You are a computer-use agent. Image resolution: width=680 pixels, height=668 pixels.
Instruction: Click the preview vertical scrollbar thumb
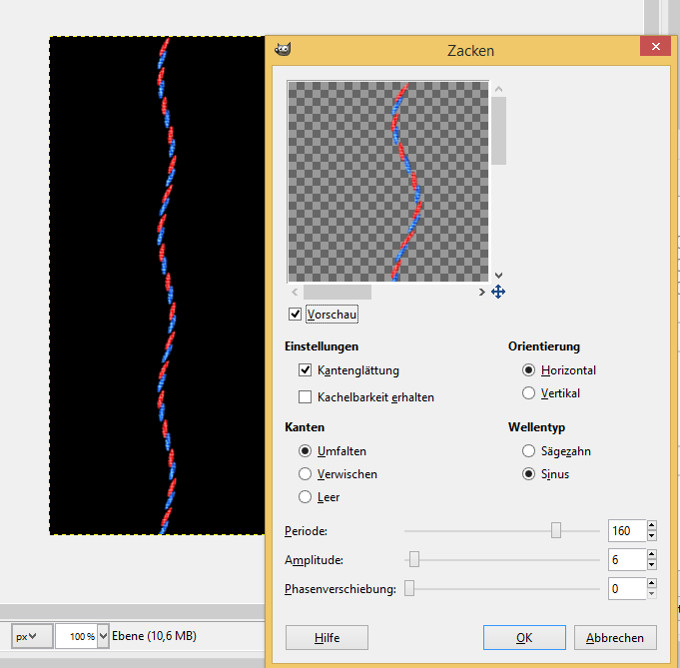[499, 131]
